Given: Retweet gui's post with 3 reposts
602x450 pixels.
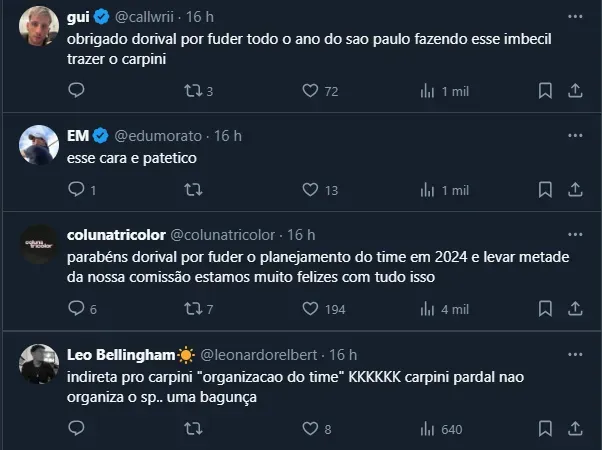Looking at the screenshot, I should point(193,91).
